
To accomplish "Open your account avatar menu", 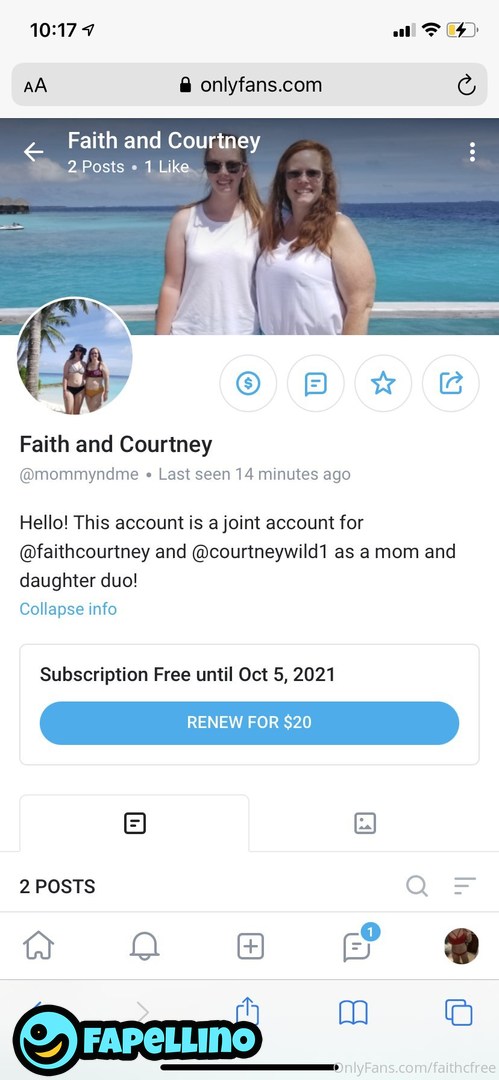I will 462,946.
